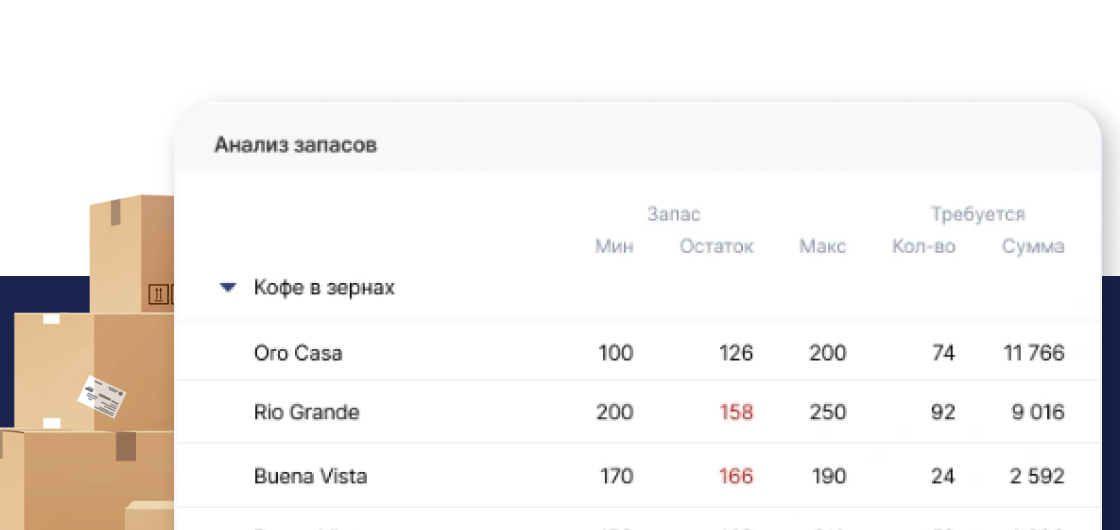The image size is (1120, 530).
Task: Click the Макс column header
Action: click(822, 247)
